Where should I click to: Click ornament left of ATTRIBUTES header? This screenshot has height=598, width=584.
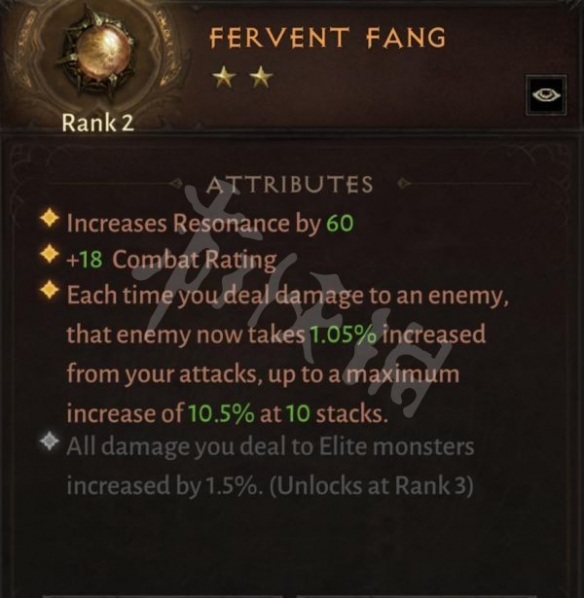176,183
